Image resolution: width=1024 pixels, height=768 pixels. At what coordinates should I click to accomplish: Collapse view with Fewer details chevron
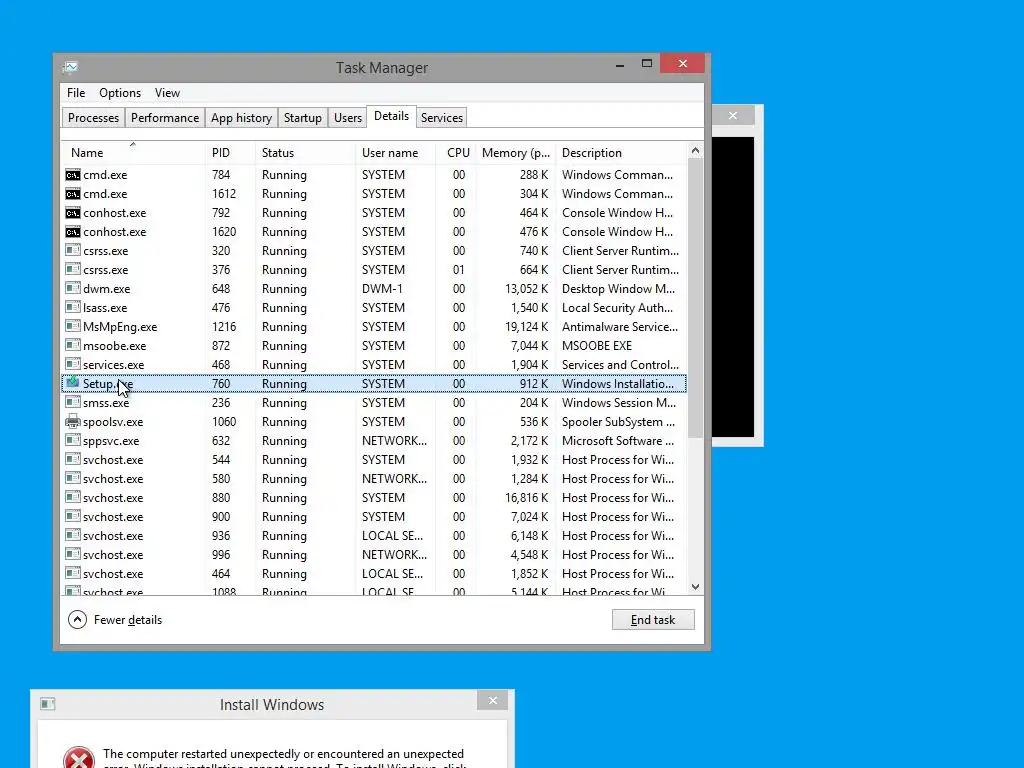point(77,619)
